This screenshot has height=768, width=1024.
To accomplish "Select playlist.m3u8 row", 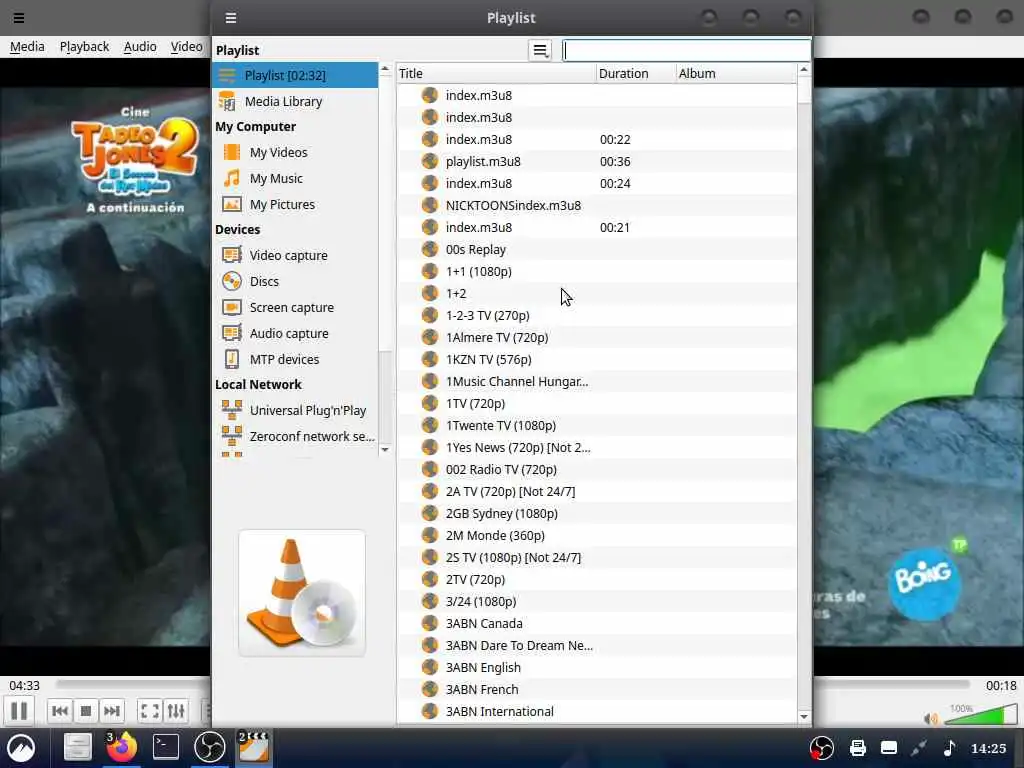I will (x=596, y=161).
